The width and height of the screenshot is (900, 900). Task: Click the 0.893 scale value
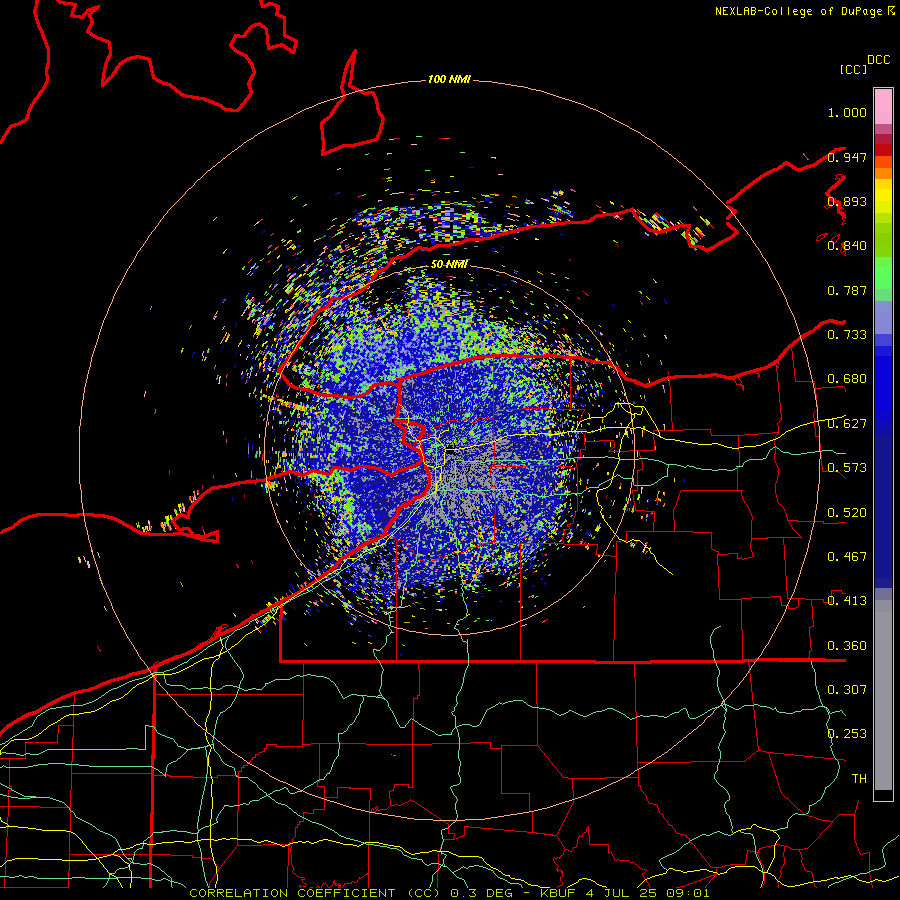[847, 201]
